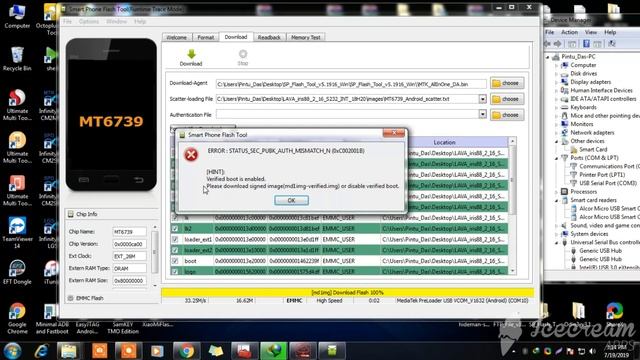The height and width of the screenshot is (360, 640).
Task: Click Device Manager help toolbar icon
Action: click(x=586, y=44)
